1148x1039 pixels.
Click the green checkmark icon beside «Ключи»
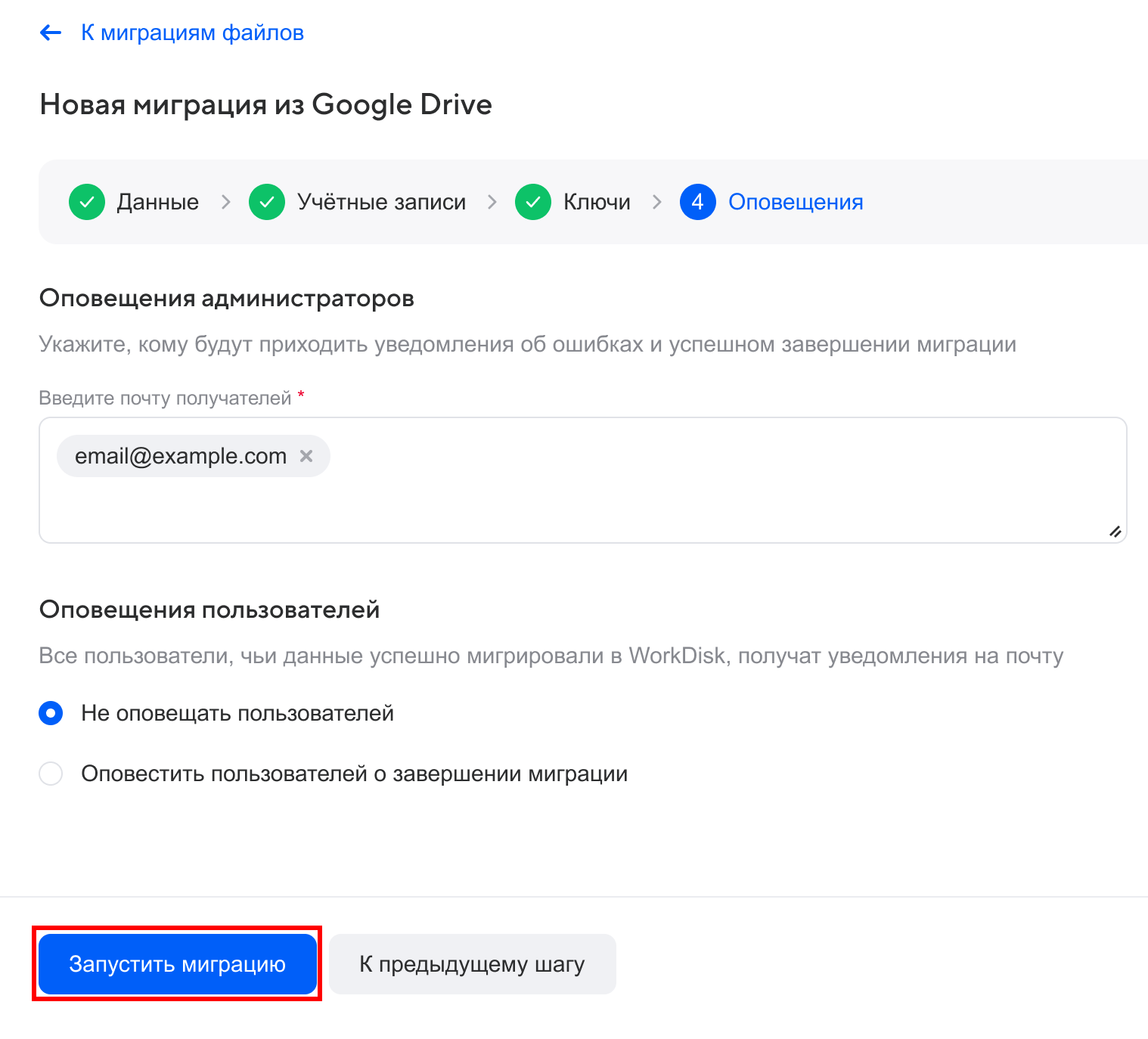[x=533, y=202]
